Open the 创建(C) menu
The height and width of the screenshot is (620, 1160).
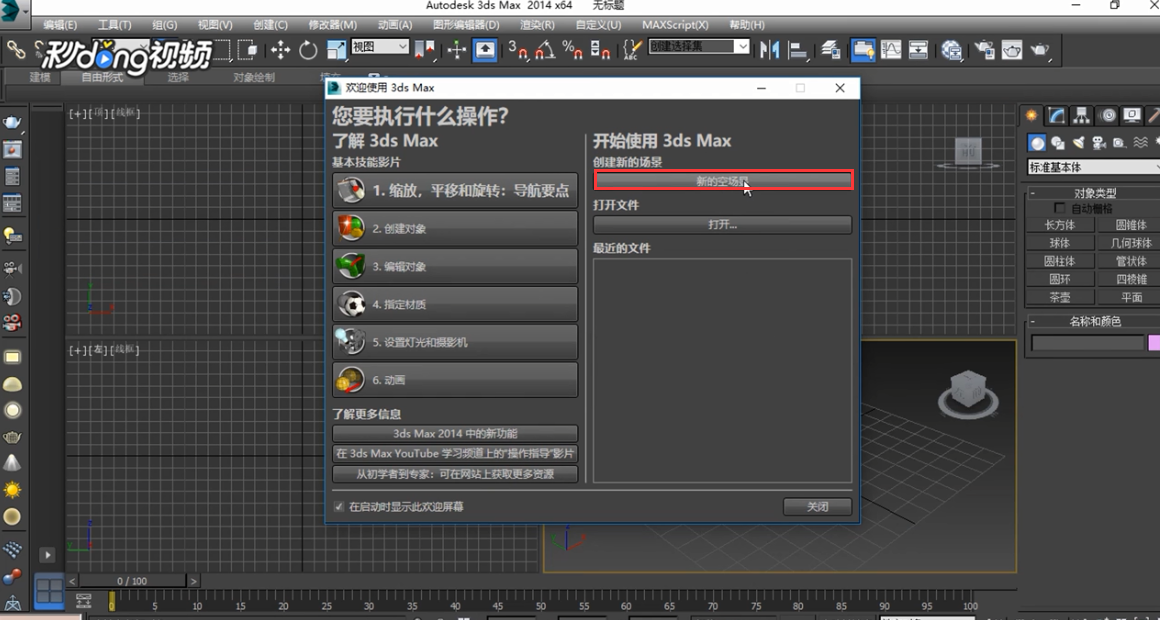point(270,25)
